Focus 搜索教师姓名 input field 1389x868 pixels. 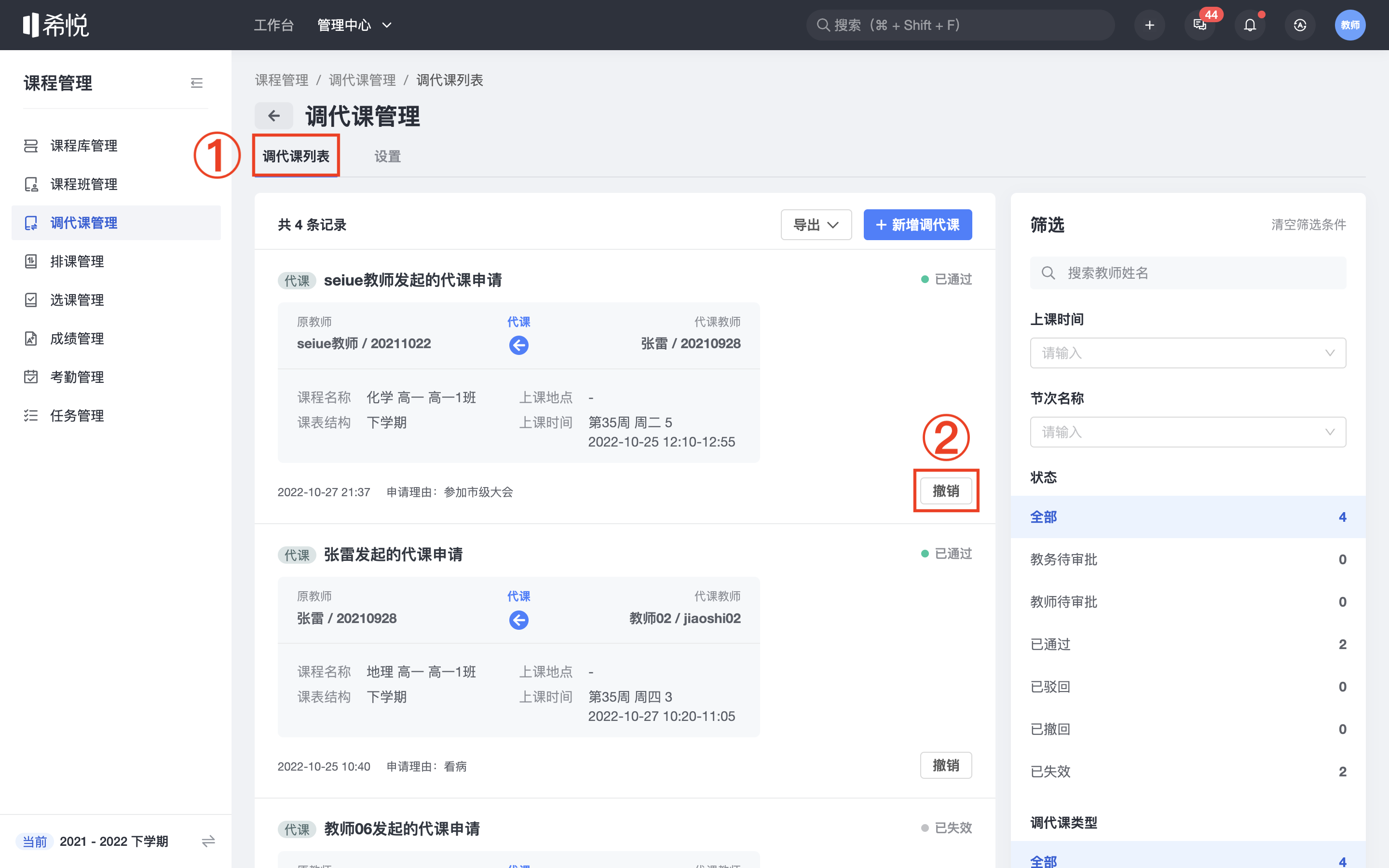(1187, 272)
